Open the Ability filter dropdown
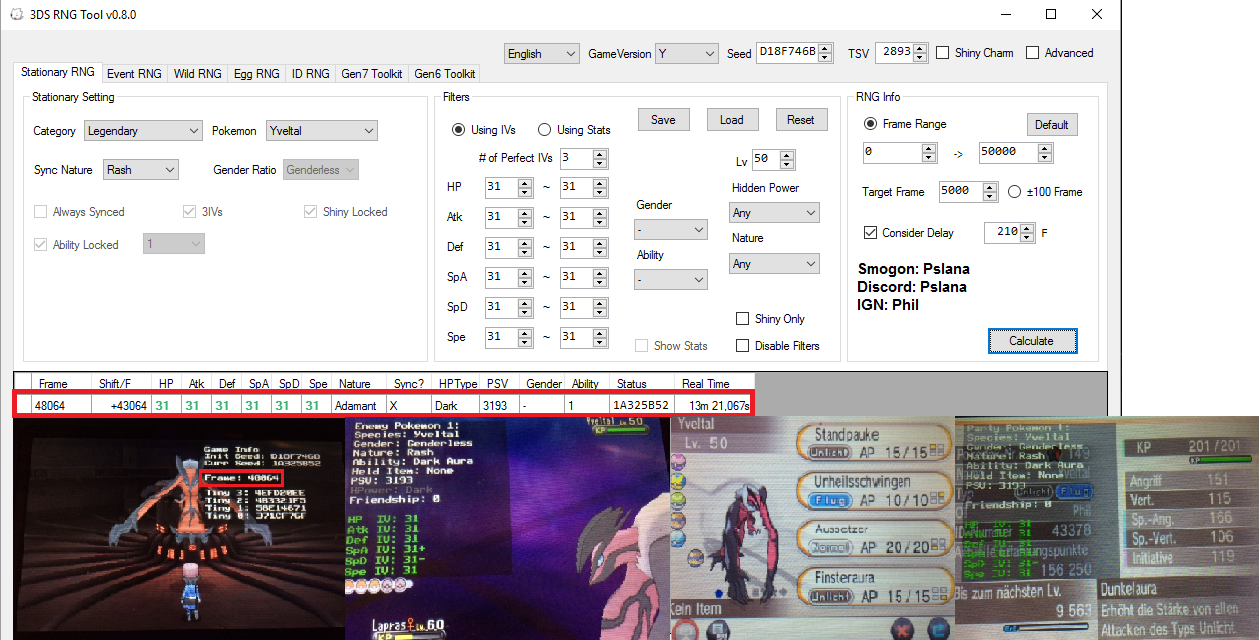This screenshot has height=640, width=1260. tap(671, 280)
